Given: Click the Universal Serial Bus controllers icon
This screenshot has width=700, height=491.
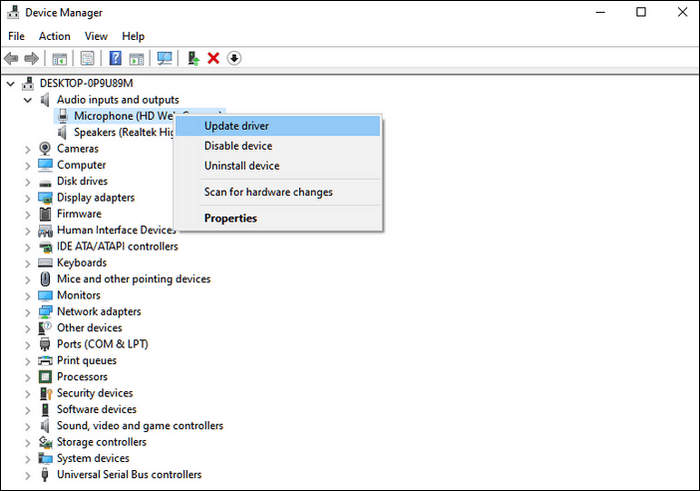Looking at the screenshot, I should pos(45,474).
